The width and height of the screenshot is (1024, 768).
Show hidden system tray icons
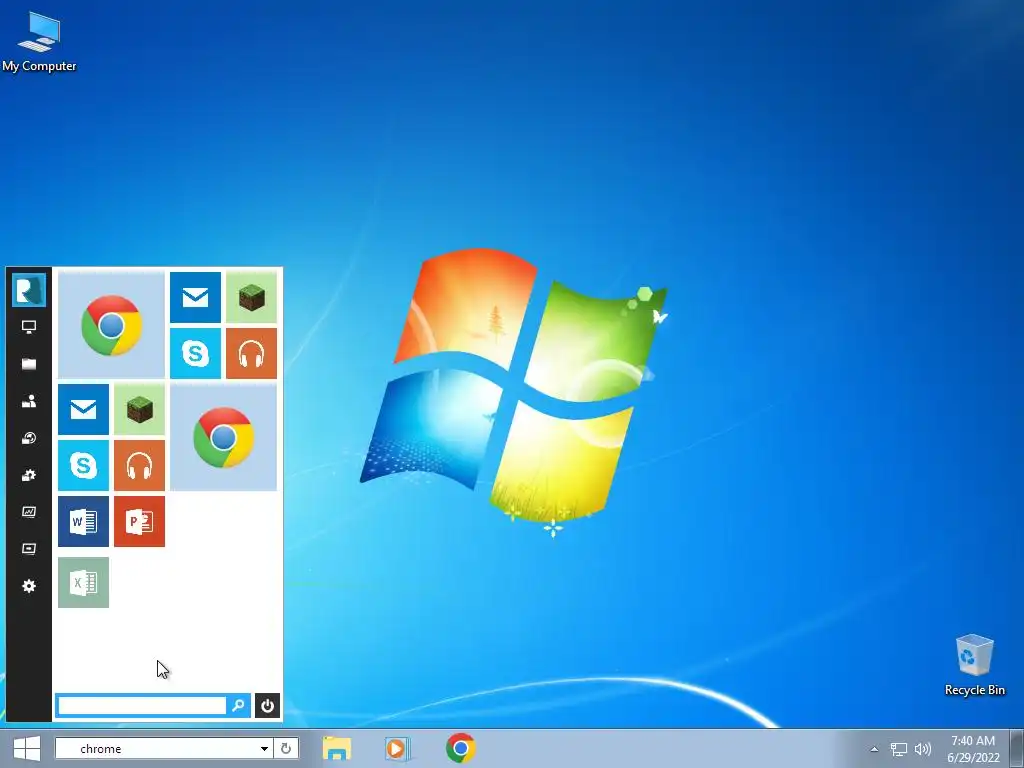coord(874,749)
